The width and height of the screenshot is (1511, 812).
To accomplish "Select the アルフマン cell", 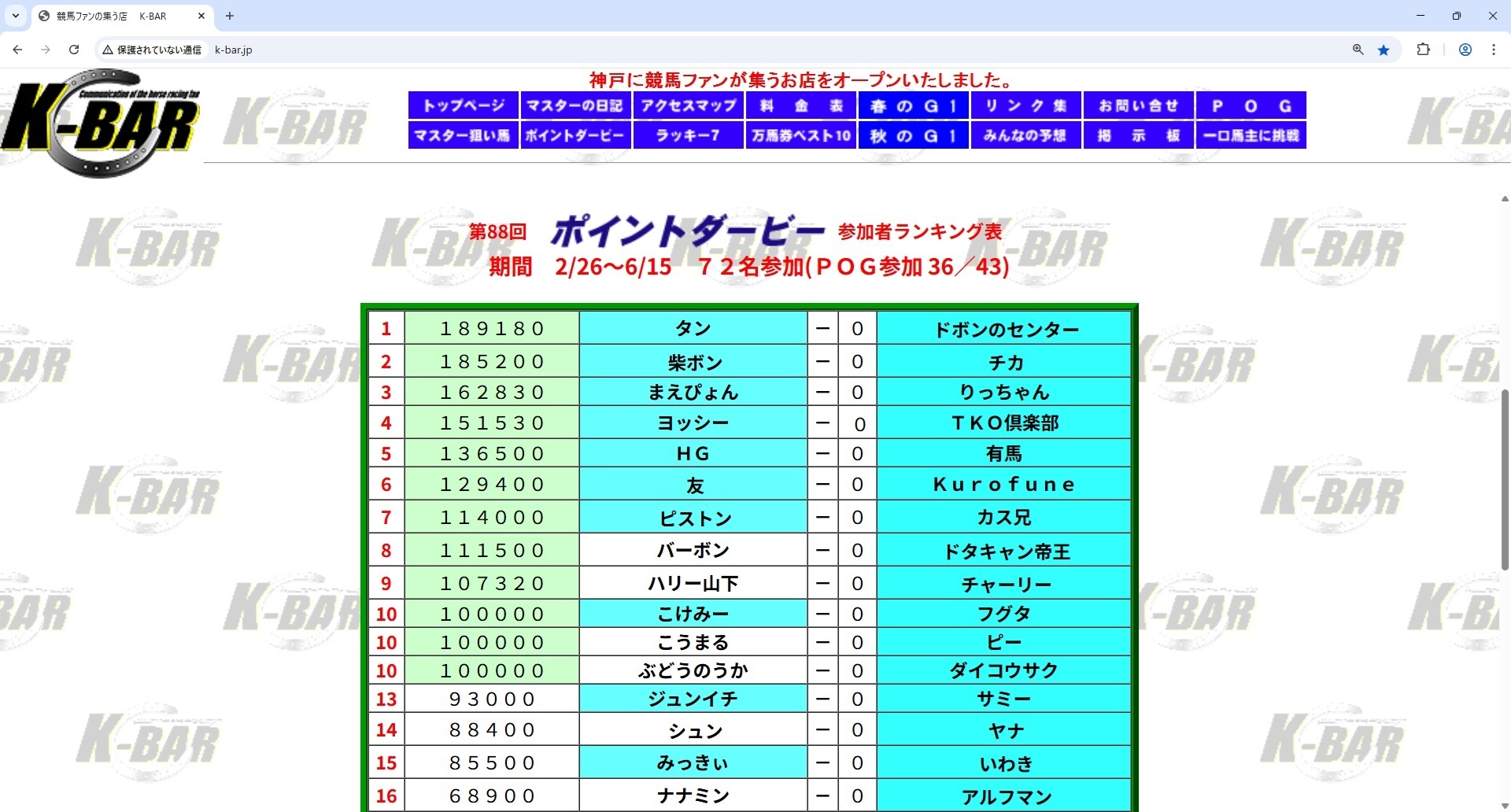I will pos(1004,795).
